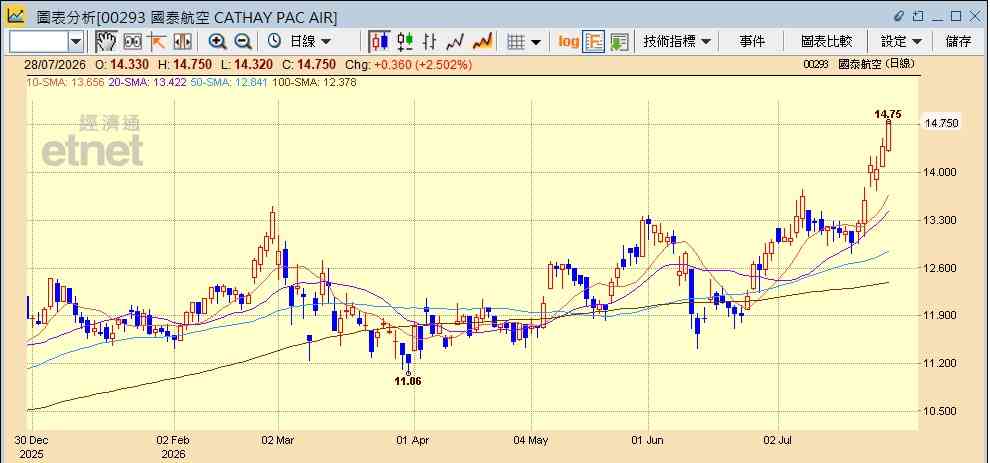The width and height of the screenshot is (990, 463).
Task: Open the 技術指標 indicators menu
Action: click(x=677, y=42)
